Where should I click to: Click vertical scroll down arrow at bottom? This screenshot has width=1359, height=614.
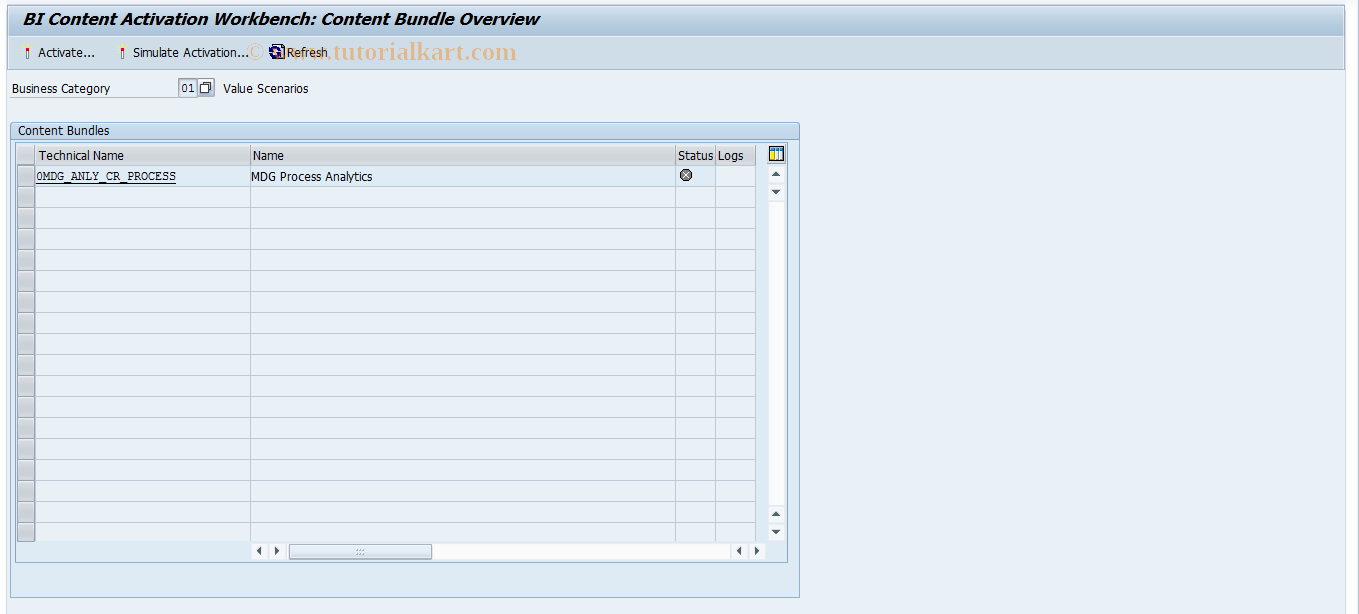click(776, 532)
